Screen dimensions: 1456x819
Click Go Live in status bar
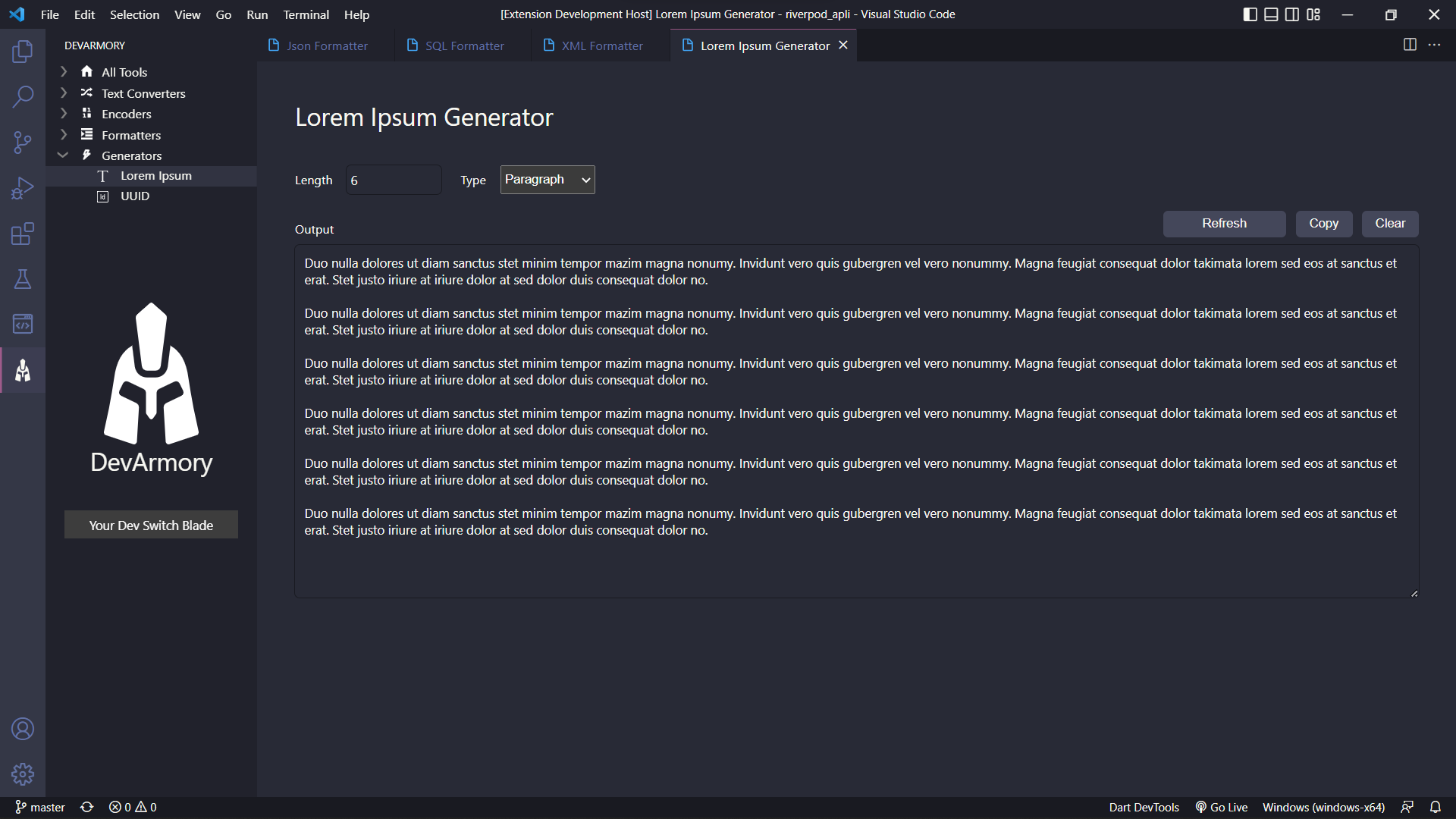[1222, 808]
